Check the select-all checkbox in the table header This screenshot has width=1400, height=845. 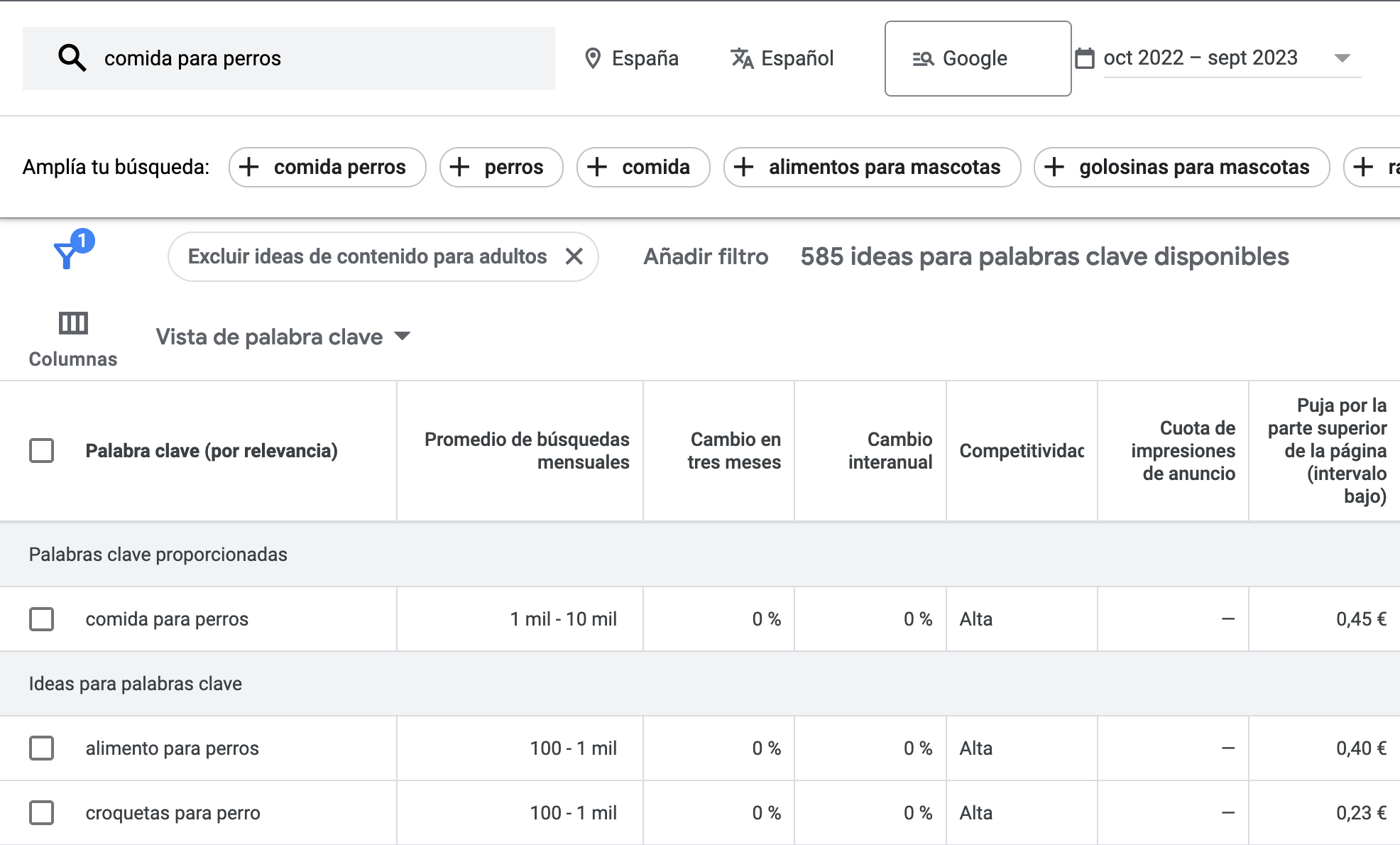(x=41, y=450)
